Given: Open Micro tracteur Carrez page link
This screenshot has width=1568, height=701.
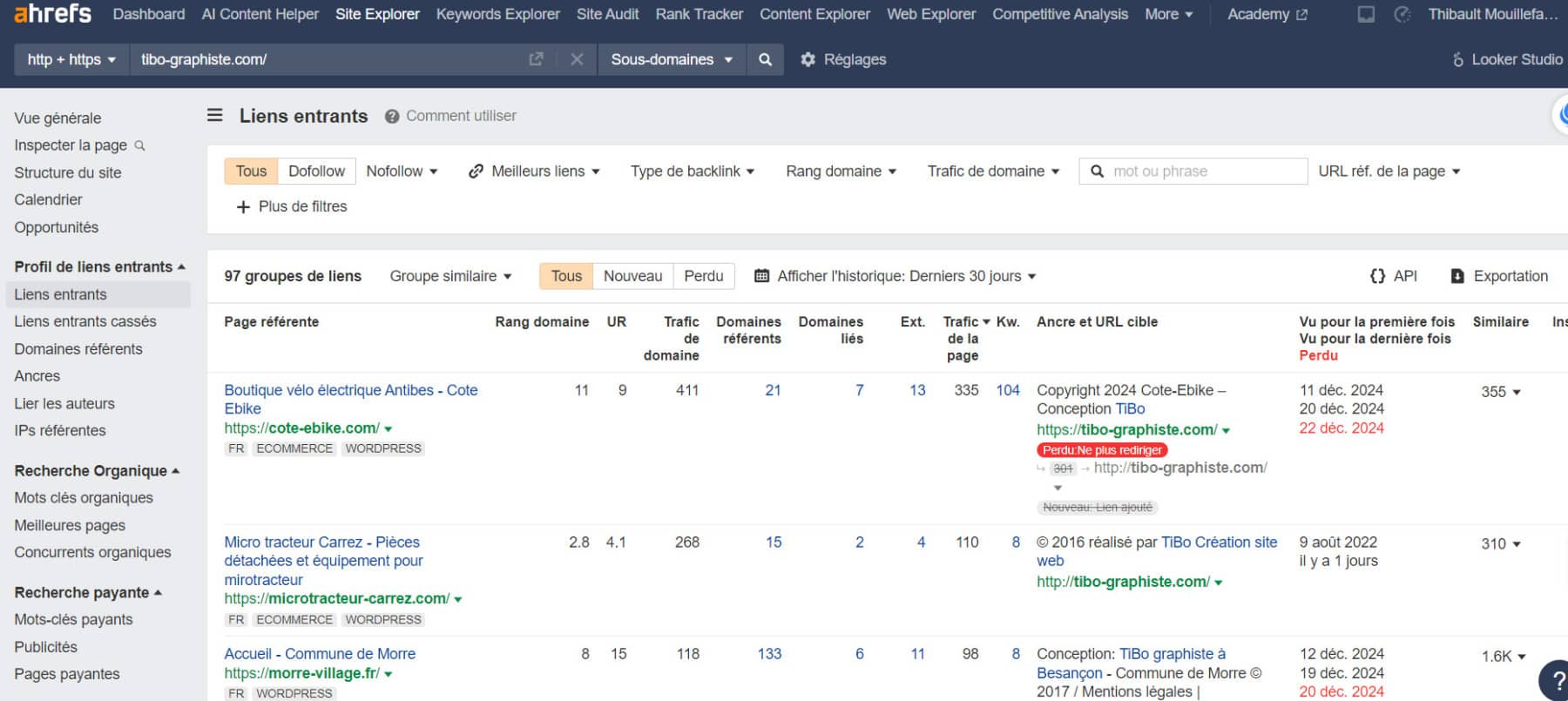Looking at the screenshot, I should [x=323, y=561].
